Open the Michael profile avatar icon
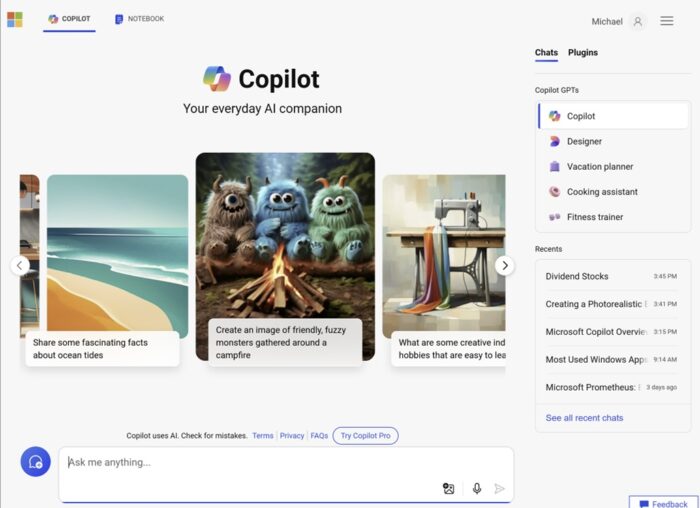The width and height of the screenshot is (700, 508). 638,21
